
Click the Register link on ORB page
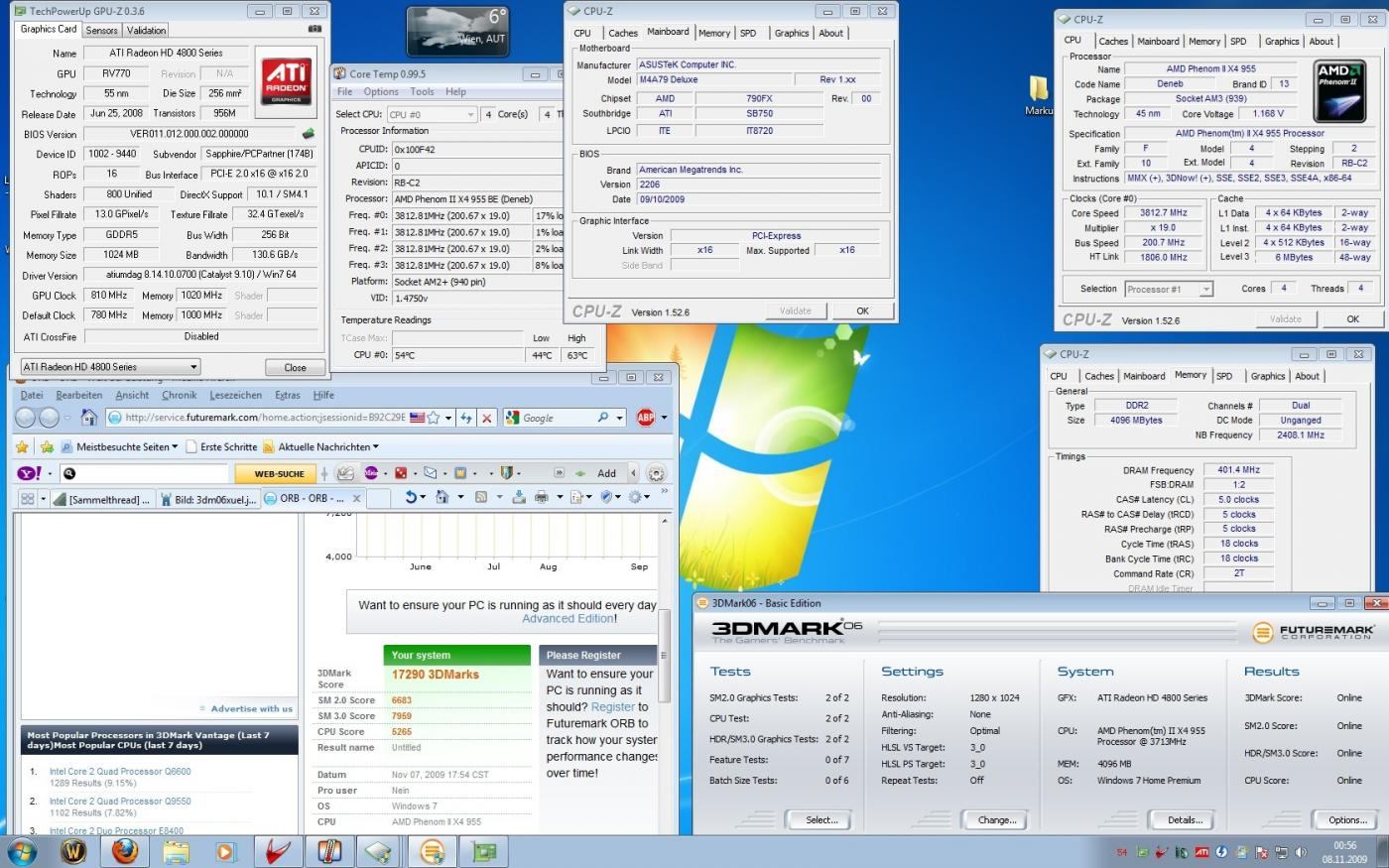click(x=613, y=707)
